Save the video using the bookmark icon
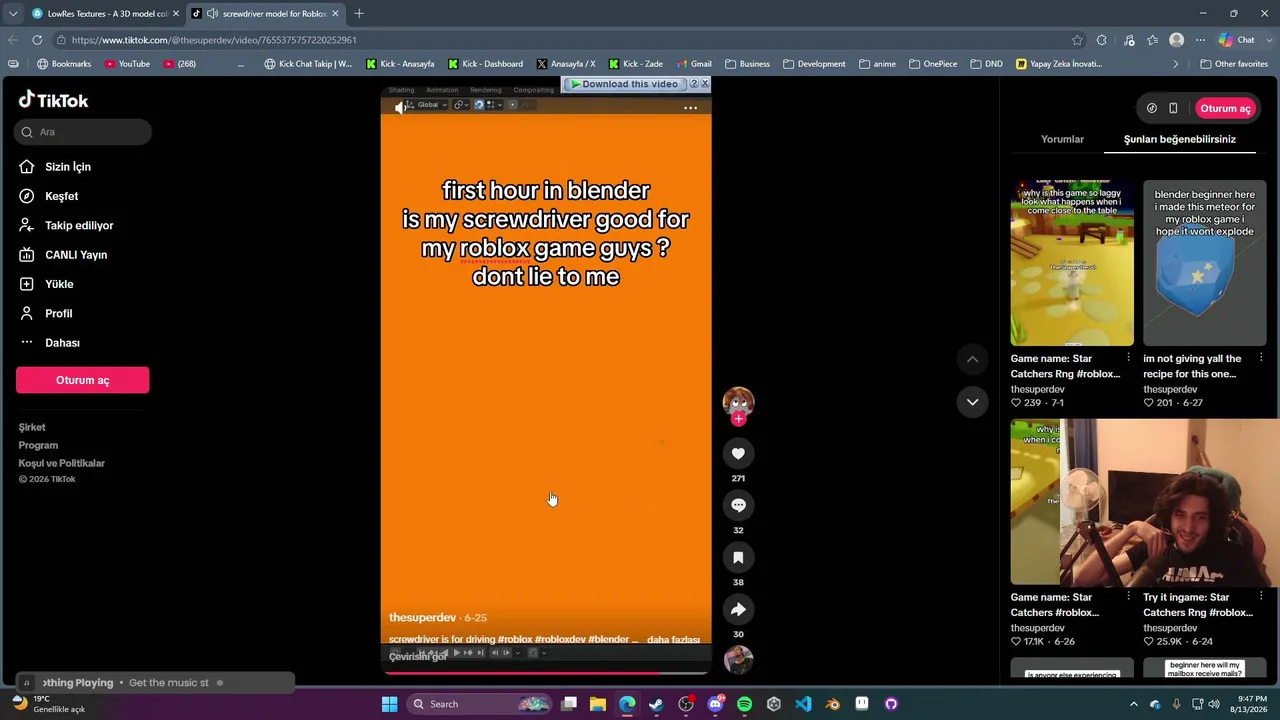The width and height of the screenshot is (1280, 720). tap(738, 557)
